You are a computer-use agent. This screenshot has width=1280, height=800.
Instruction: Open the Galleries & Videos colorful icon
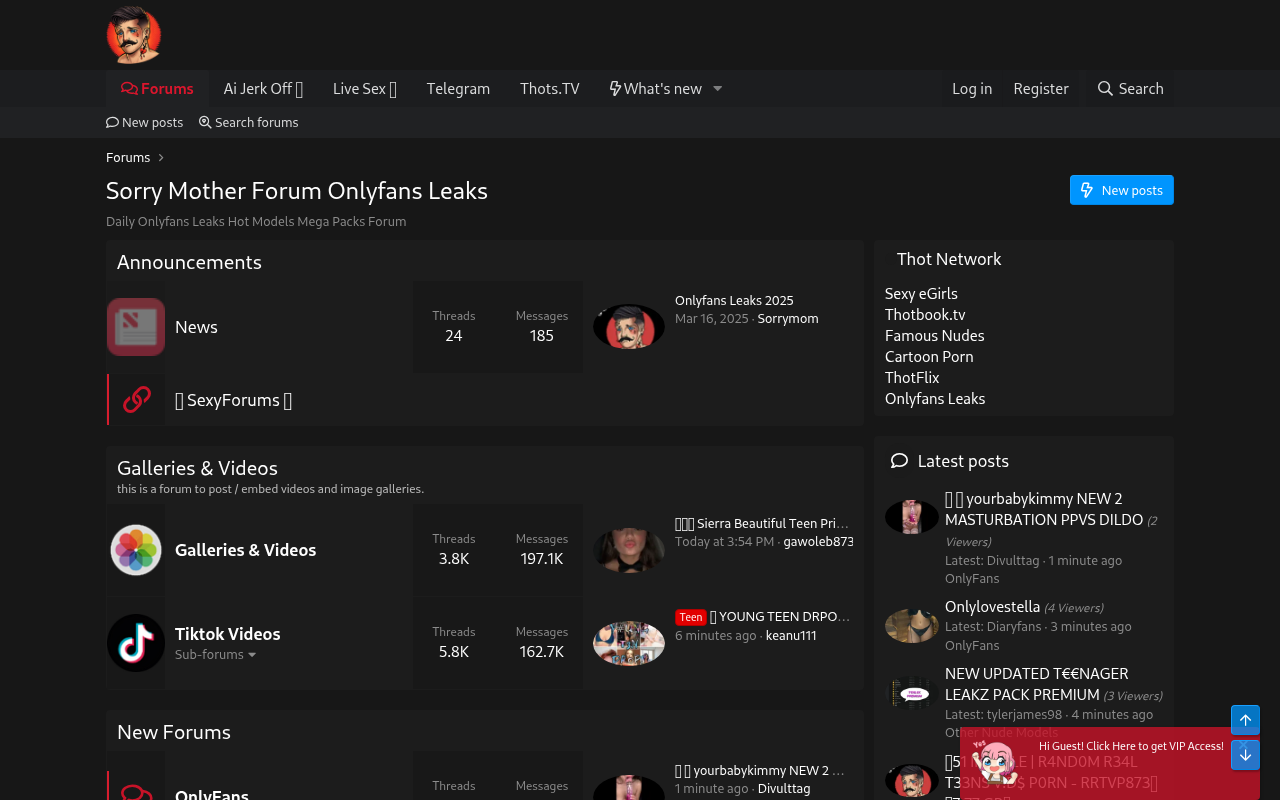(x=136, y=550)
